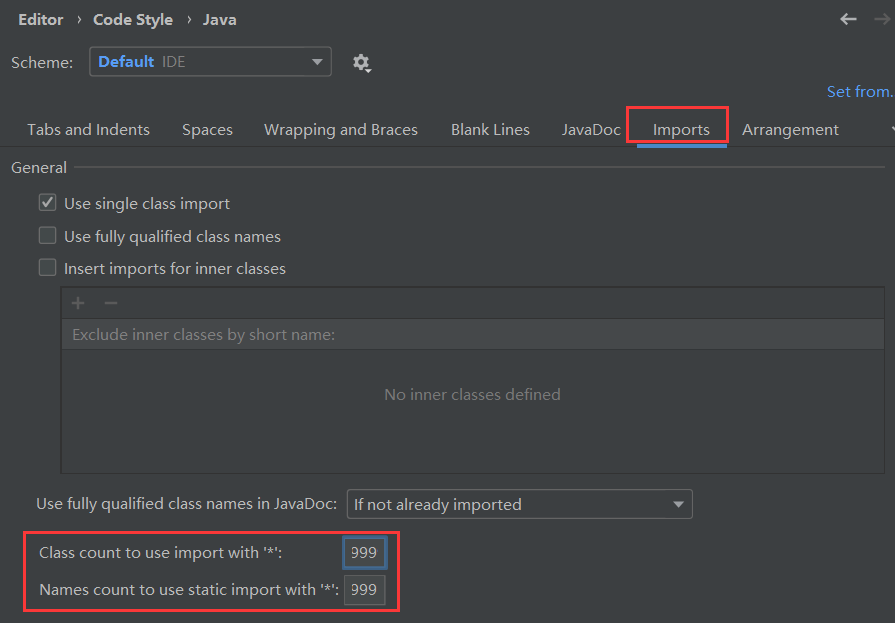895x623 pixels.
Task: Enable Insert imports for inner classes
Action: coord(47,268)
